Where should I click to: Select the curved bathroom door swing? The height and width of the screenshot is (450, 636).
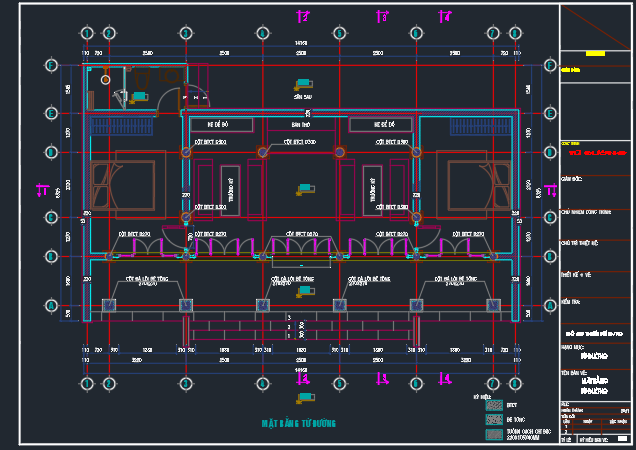pos(168,100)
